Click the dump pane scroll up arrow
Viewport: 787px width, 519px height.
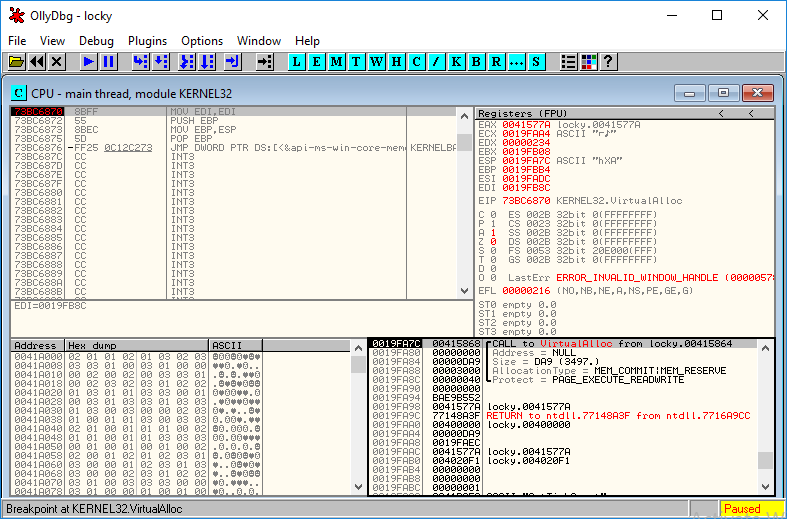pos(358,347)
